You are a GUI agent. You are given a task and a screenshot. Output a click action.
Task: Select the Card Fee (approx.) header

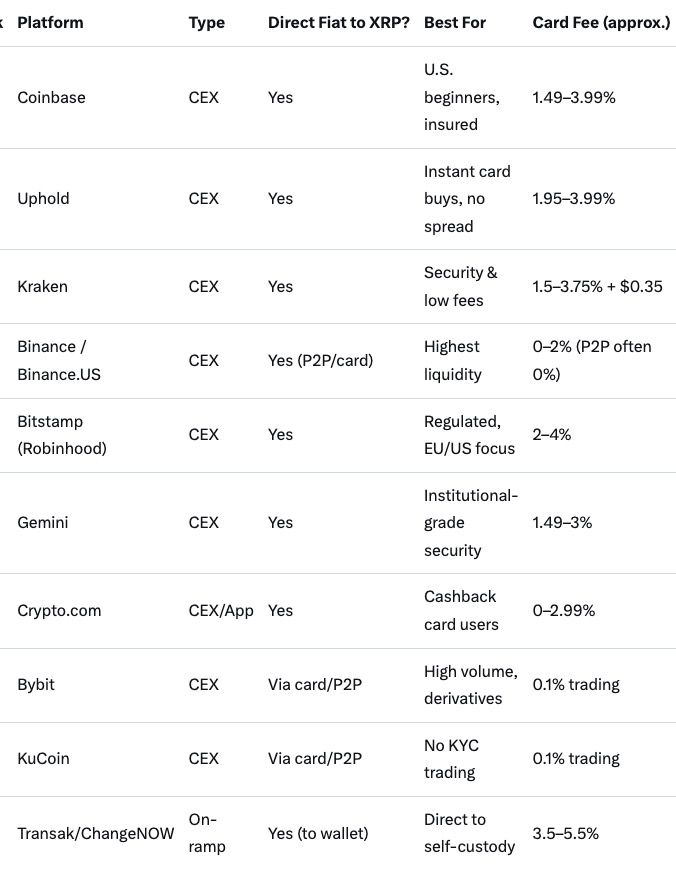(x=601, y=22)
